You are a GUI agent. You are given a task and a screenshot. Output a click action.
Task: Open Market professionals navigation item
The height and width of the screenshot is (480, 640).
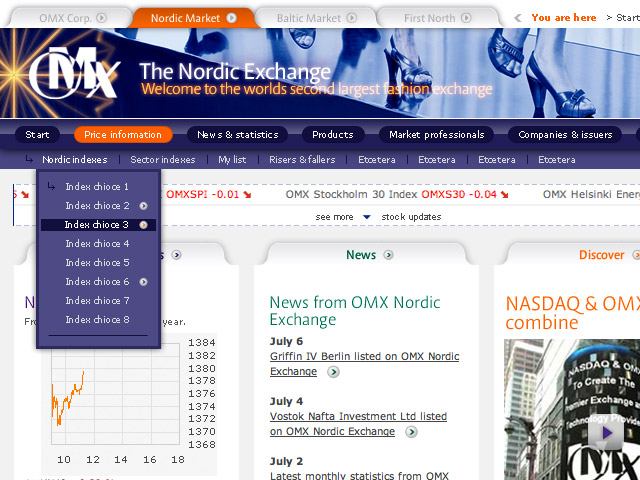(436, 135)
